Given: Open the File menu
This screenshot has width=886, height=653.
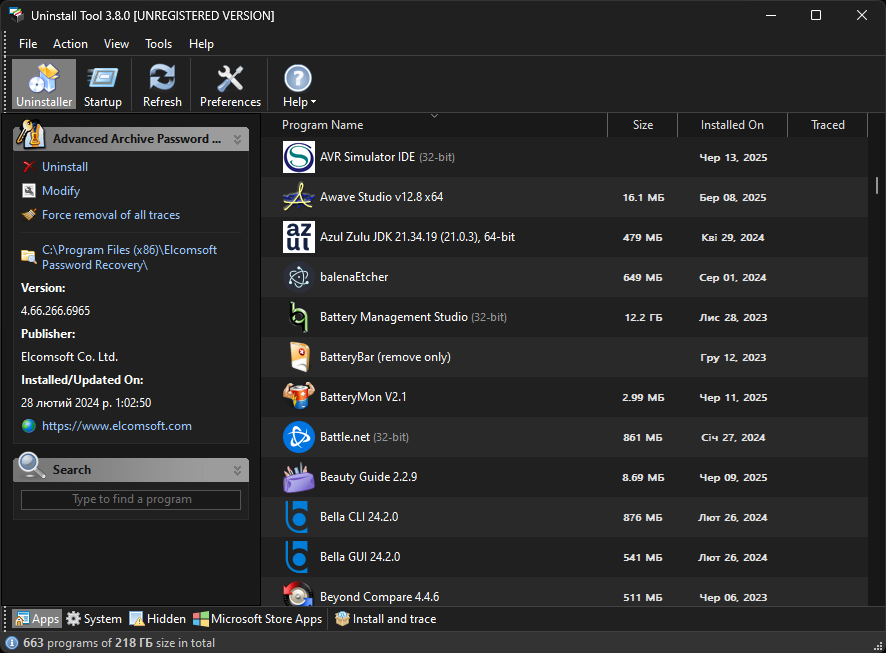Looking at the screenshot, I should (28, 43).
